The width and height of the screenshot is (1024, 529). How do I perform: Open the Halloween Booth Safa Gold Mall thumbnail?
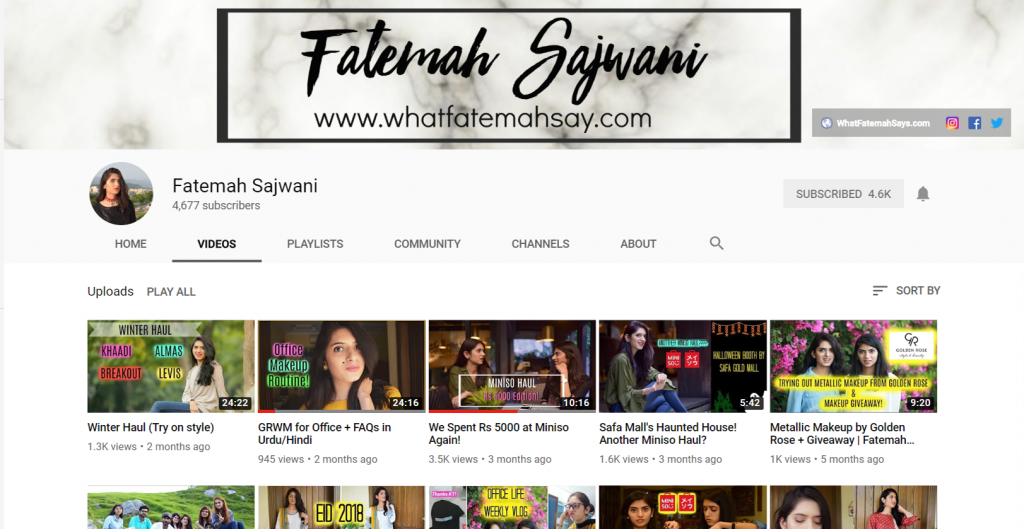(682, 366)
